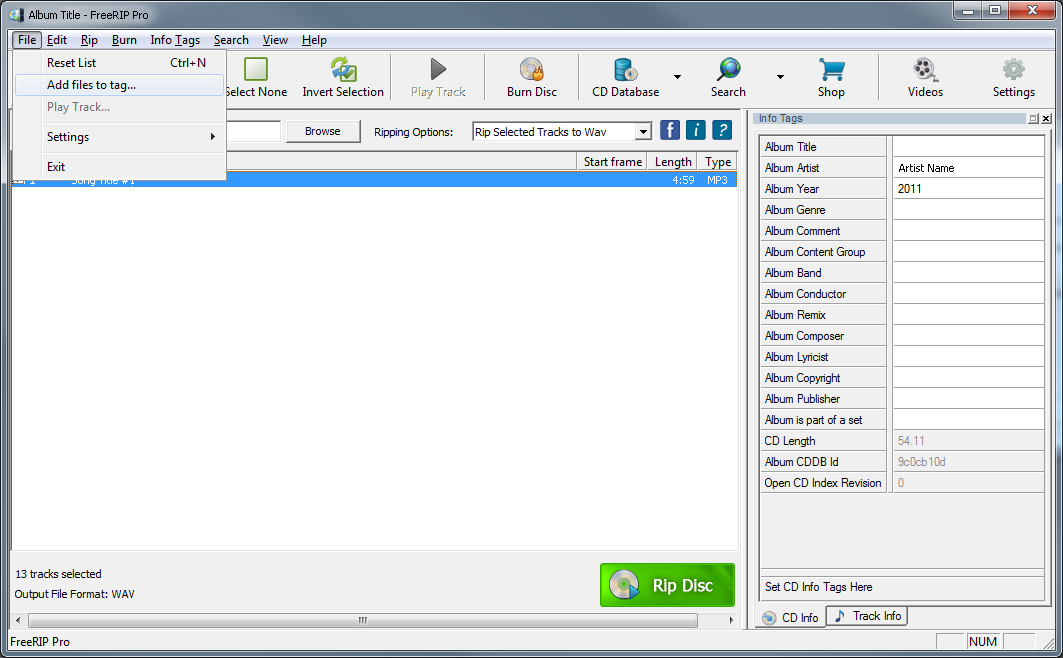
Task: Open the Burn menu
Action: pyautogui.click(x=124, y=40)
